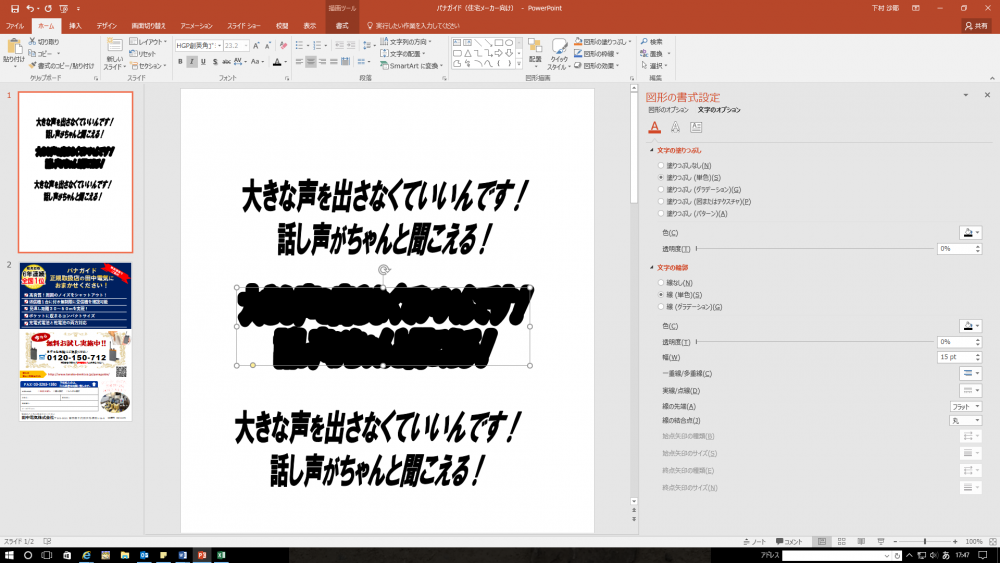
Task: Open the text fill 色 color picker
Action: [x=970, y=232]
